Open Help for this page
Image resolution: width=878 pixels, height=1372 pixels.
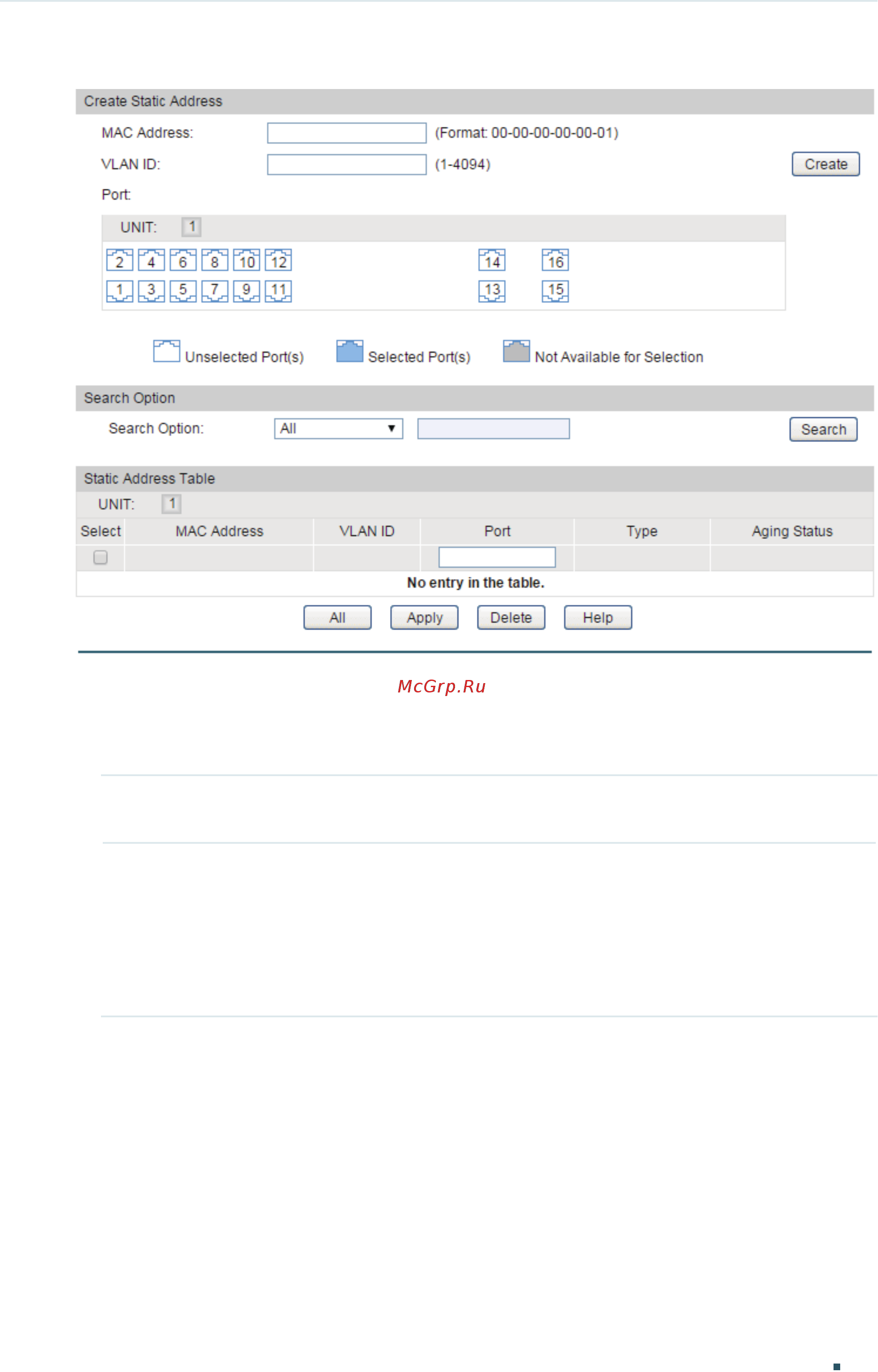click(x=598, y=618)
